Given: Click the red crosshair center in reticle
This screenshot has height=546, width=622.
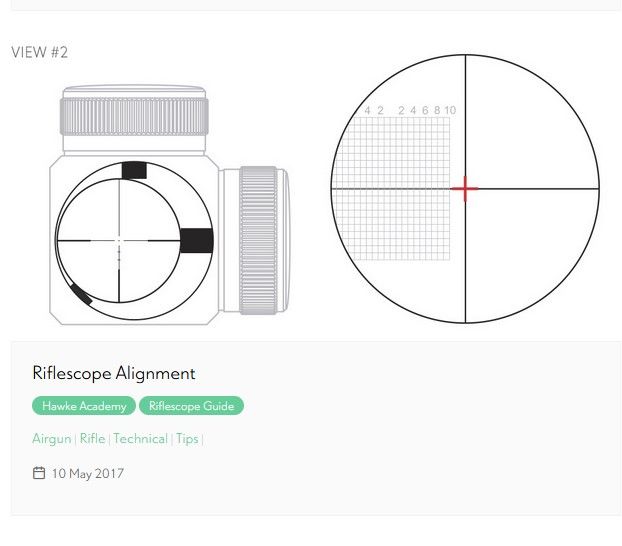Looking at the screenshot, I should 465,188.
